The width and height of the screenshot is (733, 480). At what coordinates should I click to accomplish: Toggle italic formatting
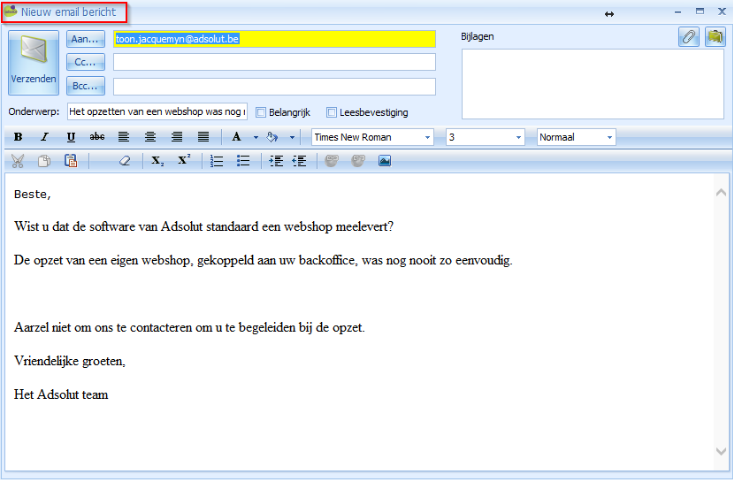tap(44, 137)
